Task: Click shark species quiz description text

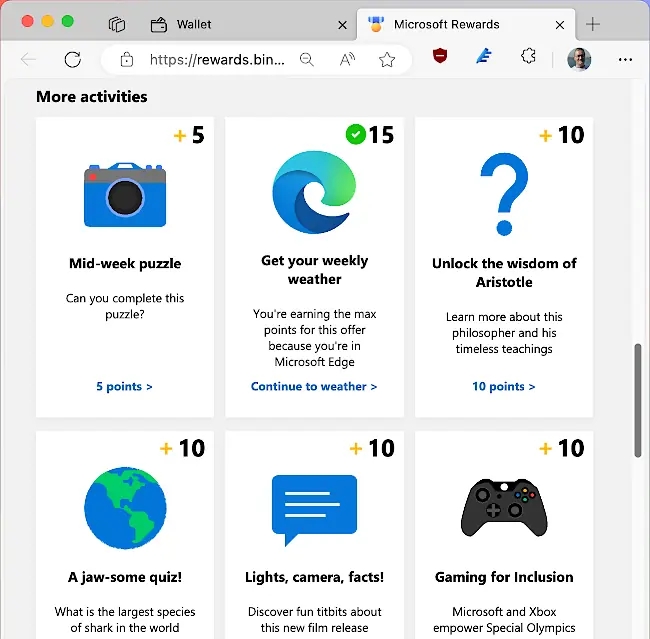Action: 125,620
